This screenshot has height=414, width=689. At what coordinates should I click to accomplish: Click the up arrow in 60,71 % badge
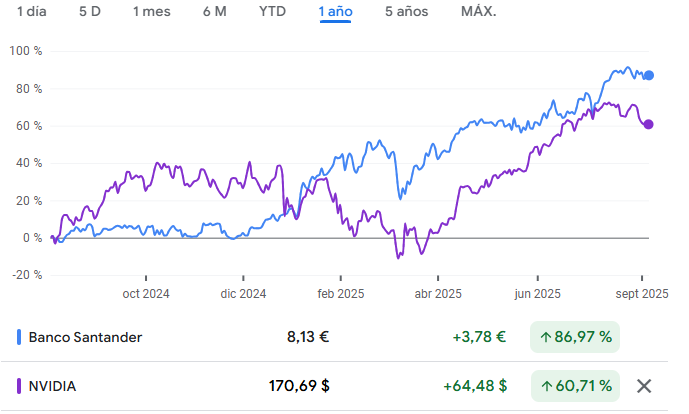coord(545,386)
